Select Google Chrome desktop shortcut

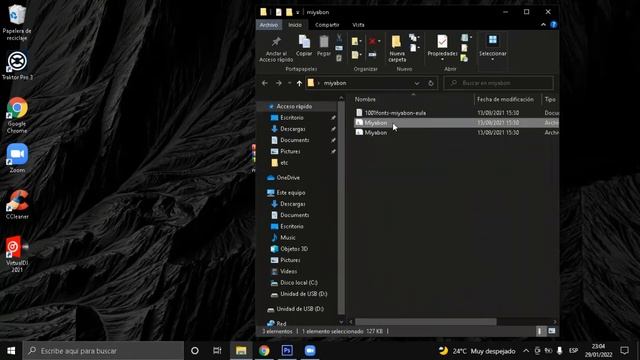tap(17, 115)
